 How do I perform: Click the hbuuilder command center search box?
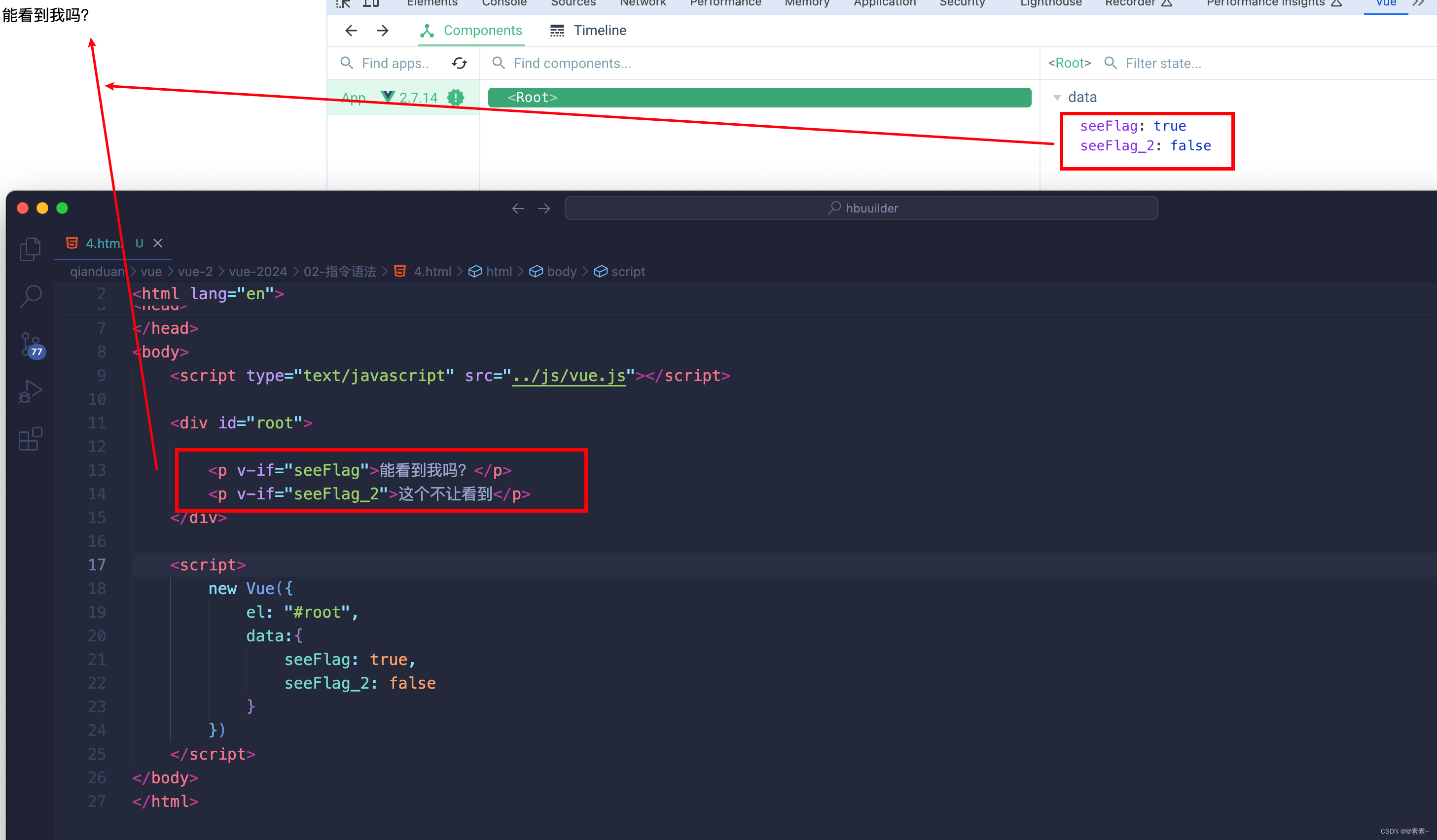pos(861,208)
